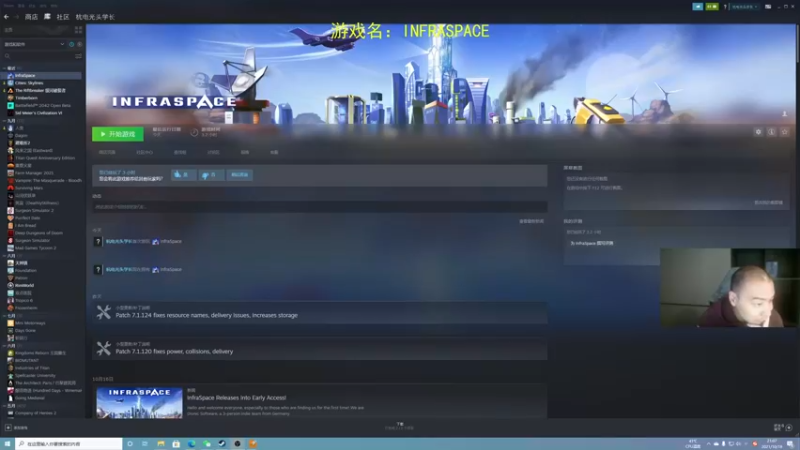800x450 pixels.
Task: Open 杭电光头学长 profile menu
Action: [95, 17]
